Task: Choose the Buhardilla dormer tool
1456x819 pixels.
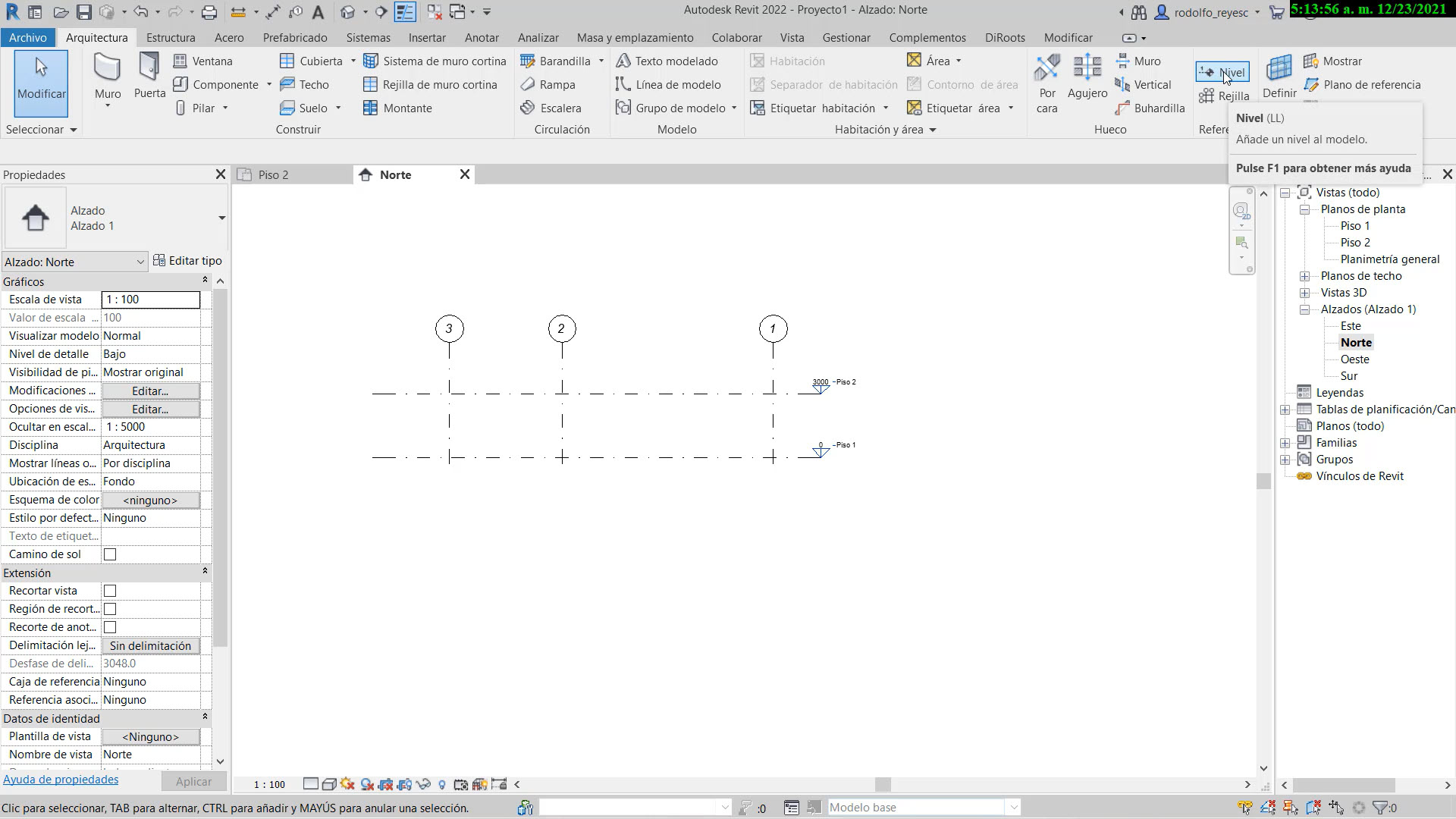Action: (x=1150, y=108)
